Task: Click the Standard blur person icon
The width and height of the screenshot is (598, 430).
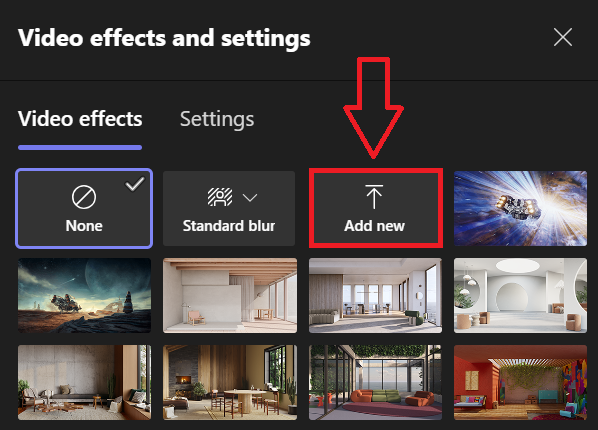Action: (x=220, y=197)
